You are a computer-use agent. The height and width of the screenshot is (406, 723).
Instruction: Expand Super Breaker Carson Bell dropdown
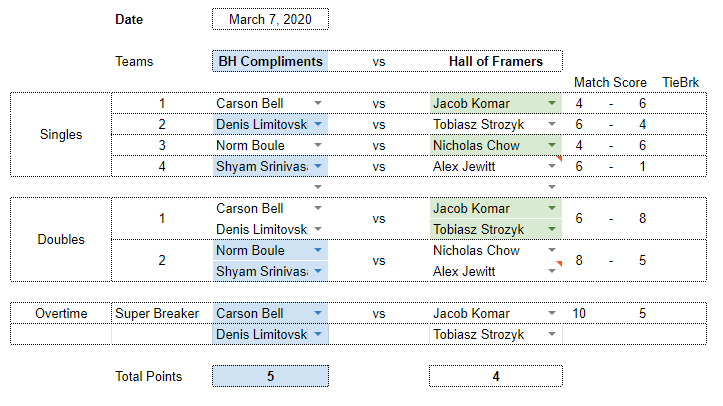(x=318, y=313)
